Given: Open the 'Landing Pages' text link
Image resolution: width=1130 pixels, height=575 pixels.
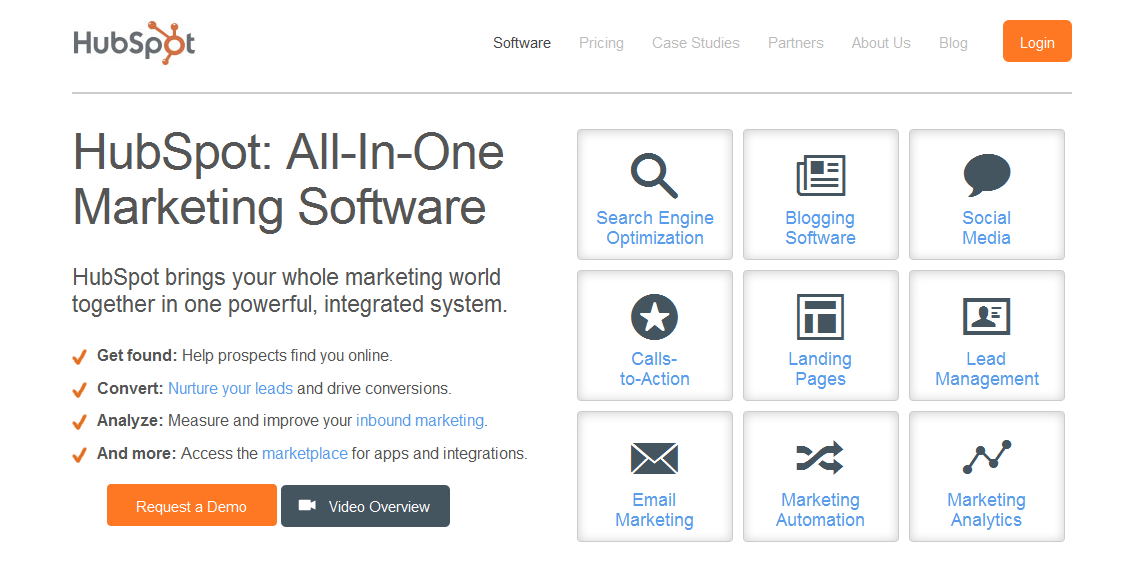Looking at the screenshot, I should (820, 369).
